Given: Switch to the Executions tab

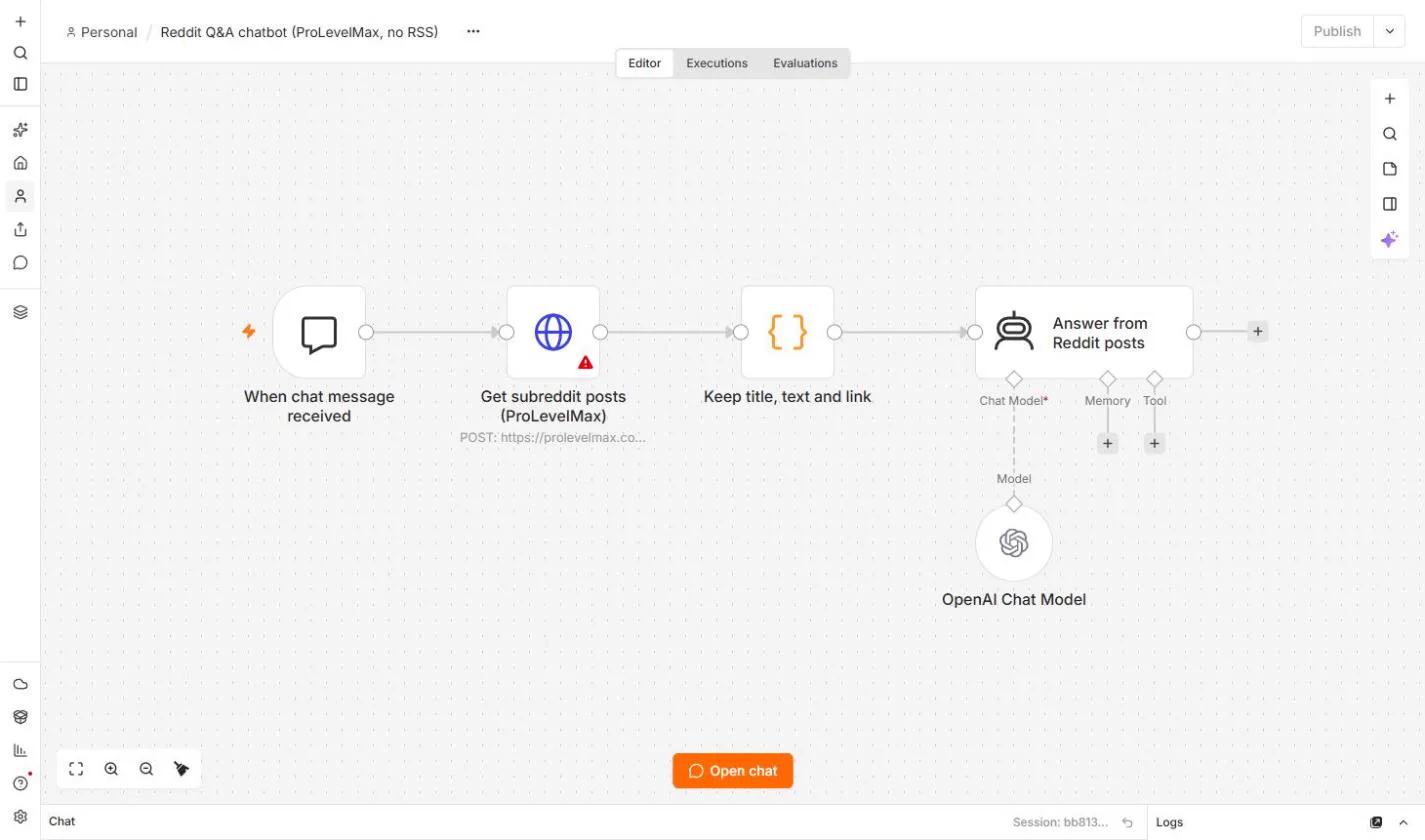Looking at the screenshot, I should pyautogui.click(x=717, y=63).
